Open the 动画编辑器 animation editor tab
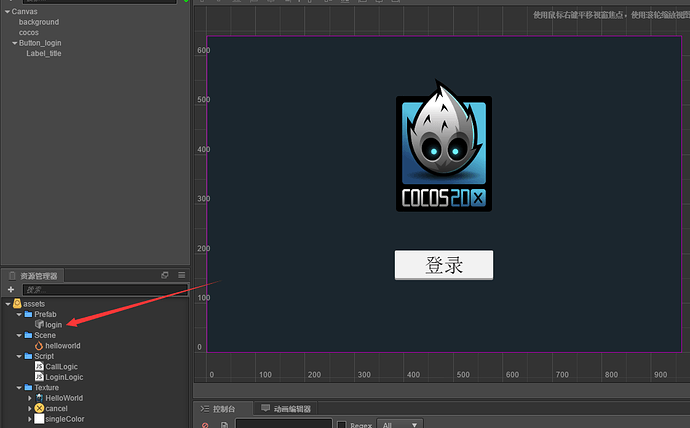690x428 pixels. point(286,409)
